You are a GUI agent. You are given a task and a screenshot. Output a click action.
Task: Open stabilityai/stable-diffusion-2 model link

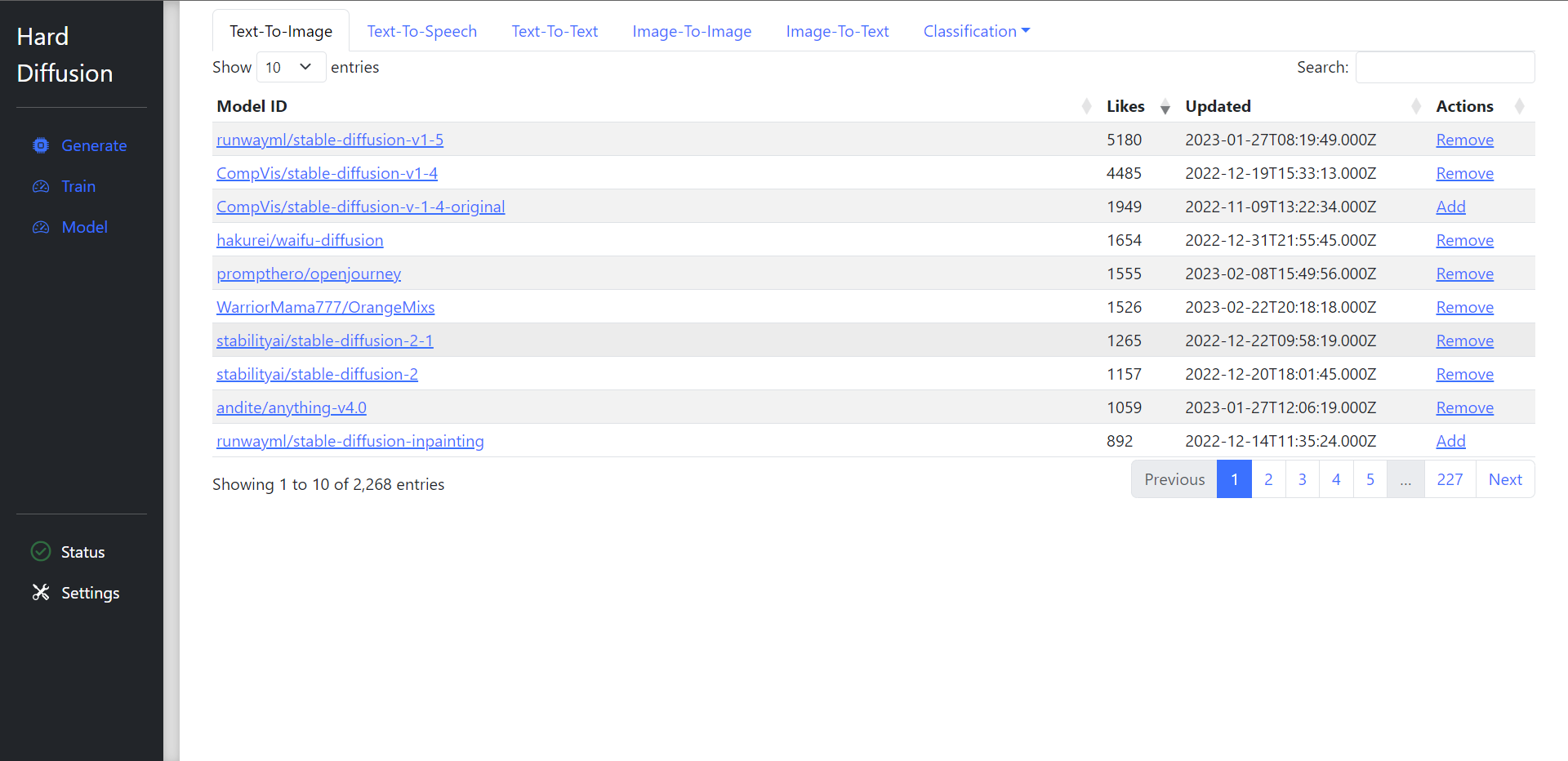tap(317, 374)
